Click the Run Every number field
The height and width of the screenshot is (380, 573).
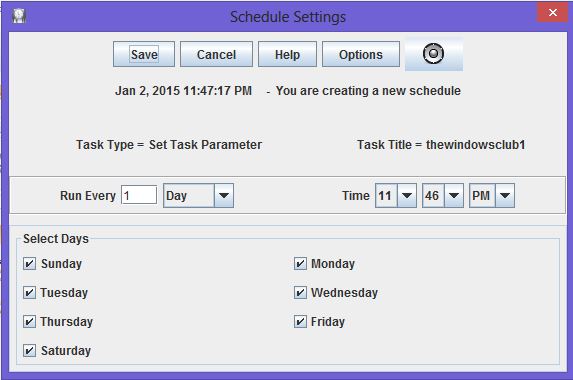click(x=139, y=195)
